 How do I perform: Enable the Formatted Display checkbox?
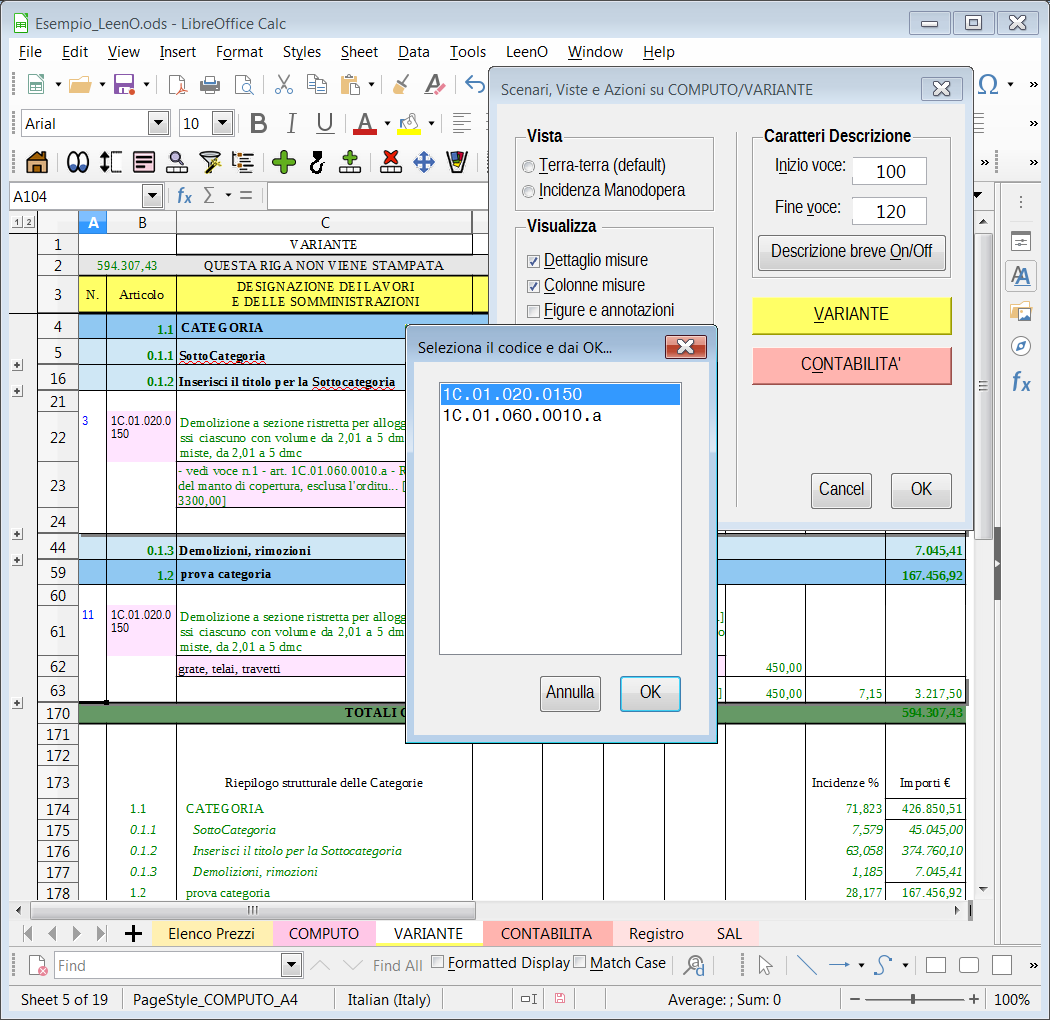(x=437, y=962)
